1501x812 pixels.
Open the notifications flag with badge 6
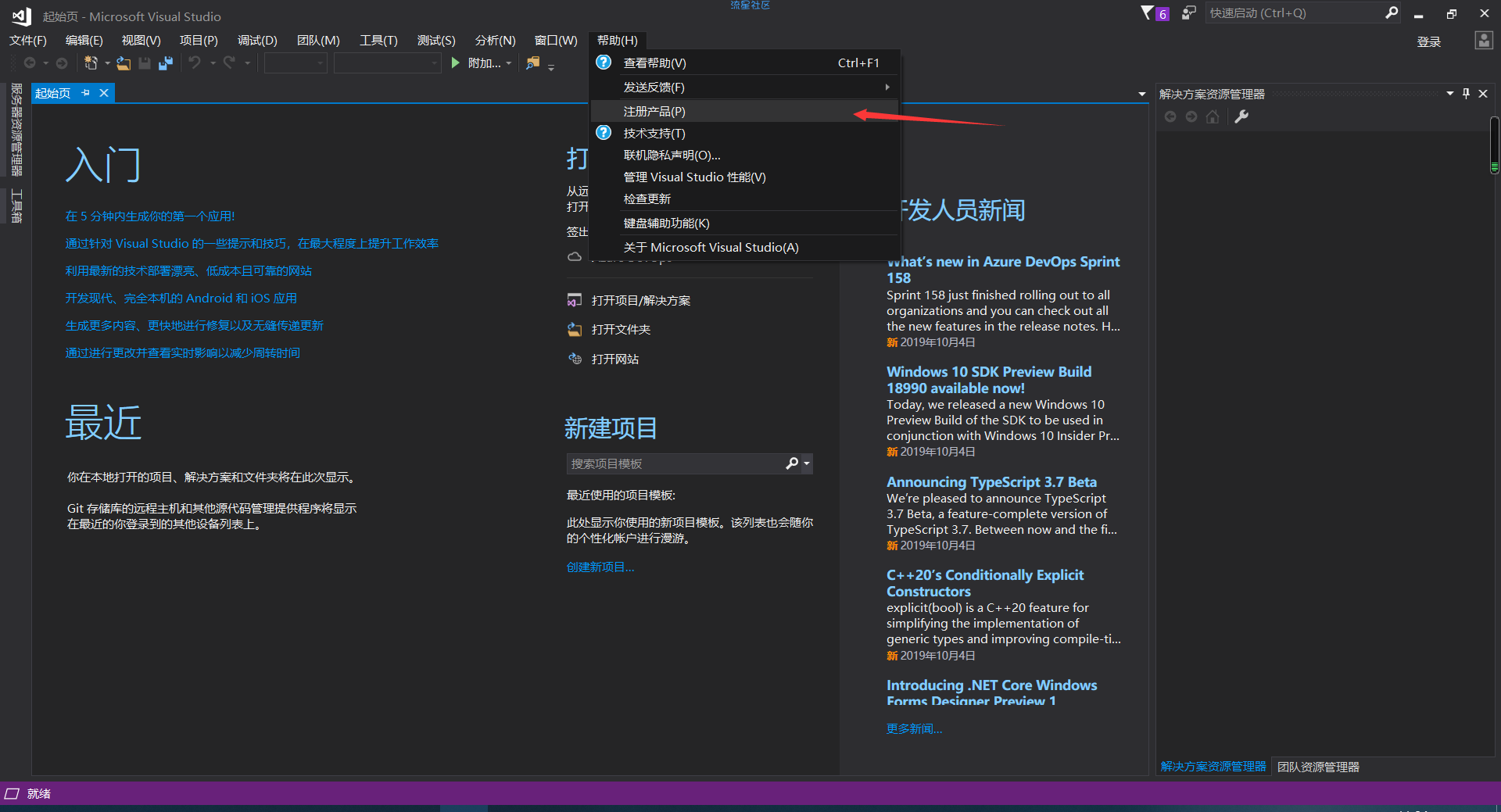point(1155,13)
